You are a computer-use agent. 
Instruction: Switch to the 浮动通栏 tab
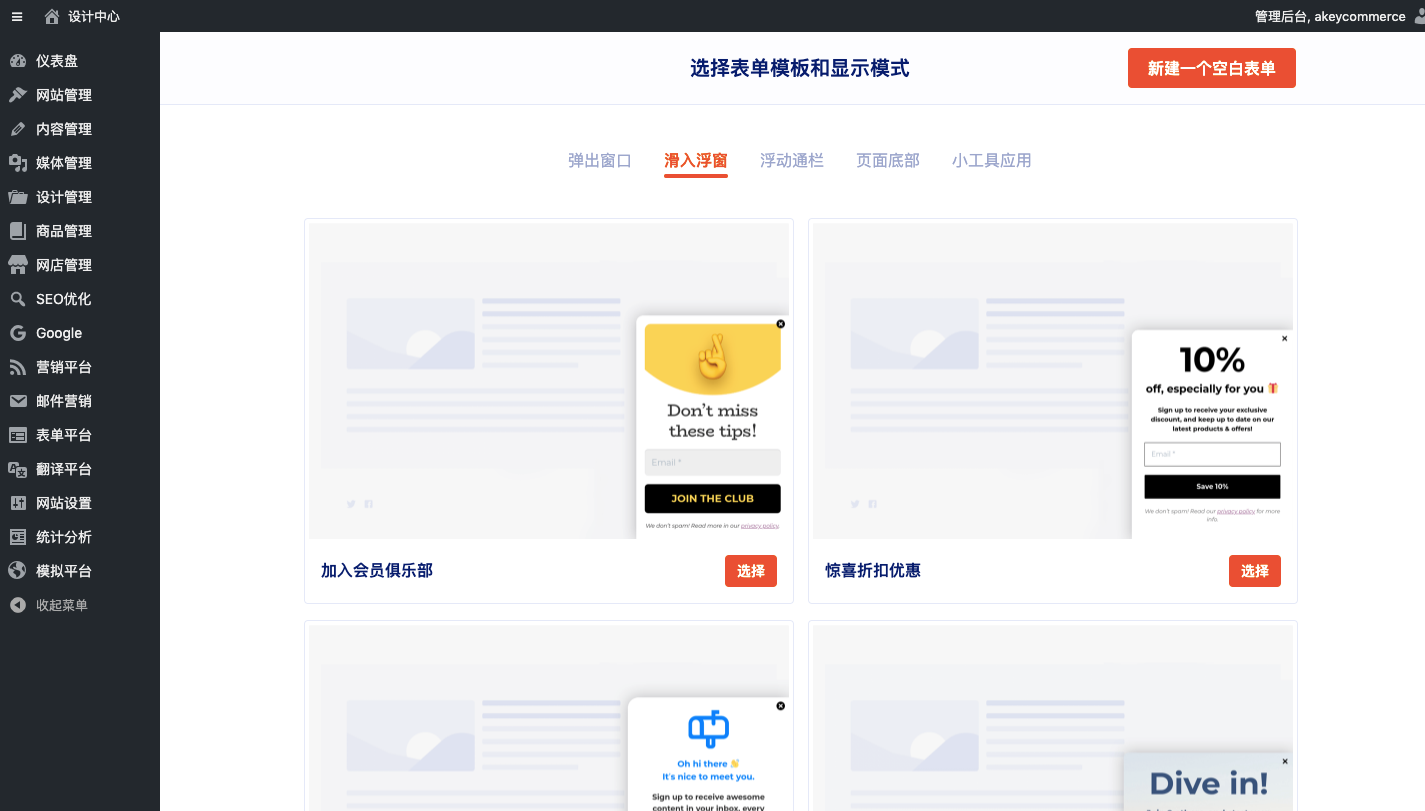(792, 160)
